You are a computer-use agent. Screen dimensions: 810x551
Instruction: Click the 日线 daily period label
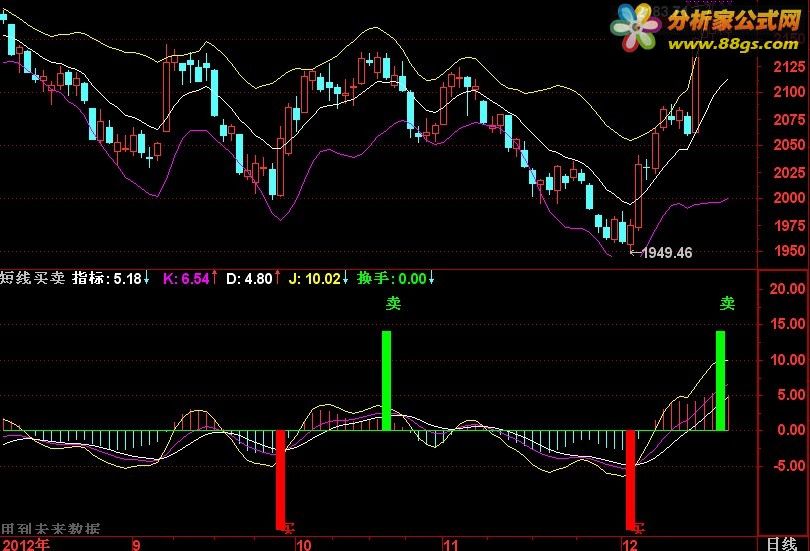[782, 544]
